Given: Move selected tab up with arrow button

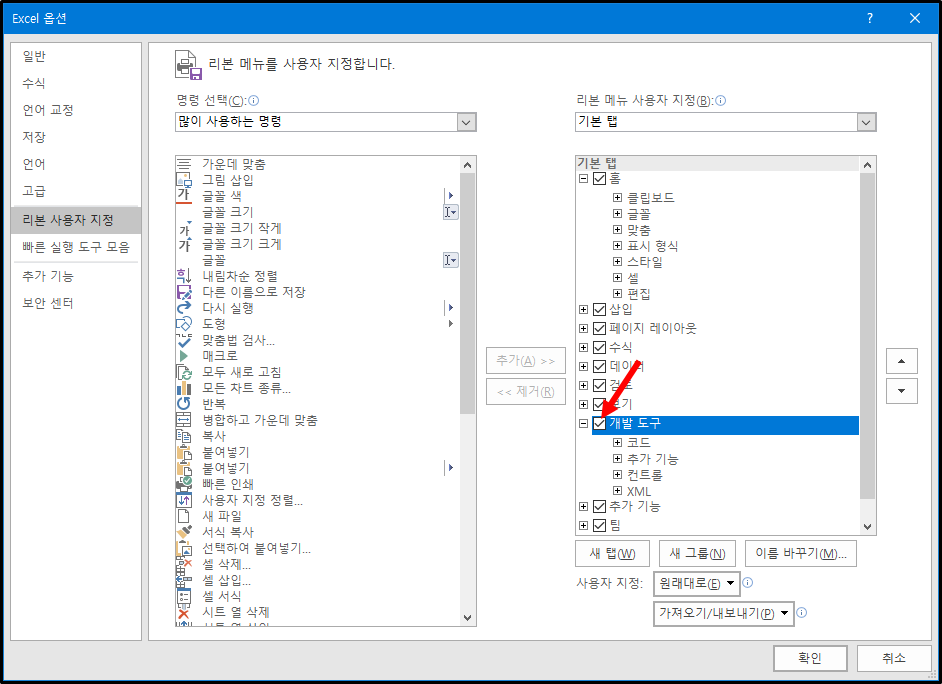Looking at the screenshot, I should [x=901, y=361].
